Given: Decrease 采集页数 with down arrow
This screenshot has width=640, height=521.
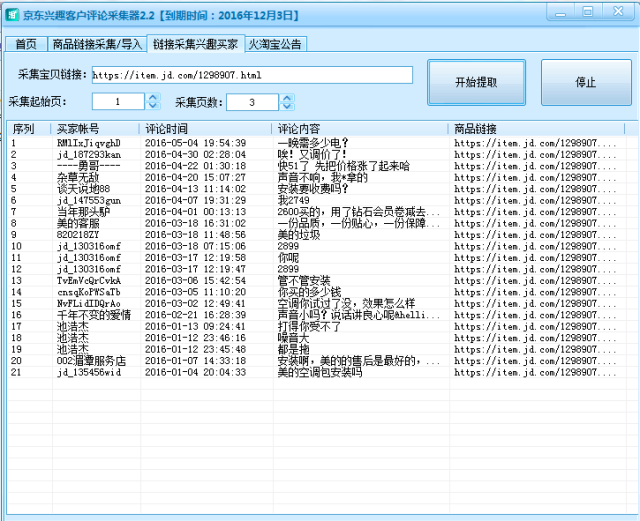Looking at the screenshot, I should [x=287, y=106].
